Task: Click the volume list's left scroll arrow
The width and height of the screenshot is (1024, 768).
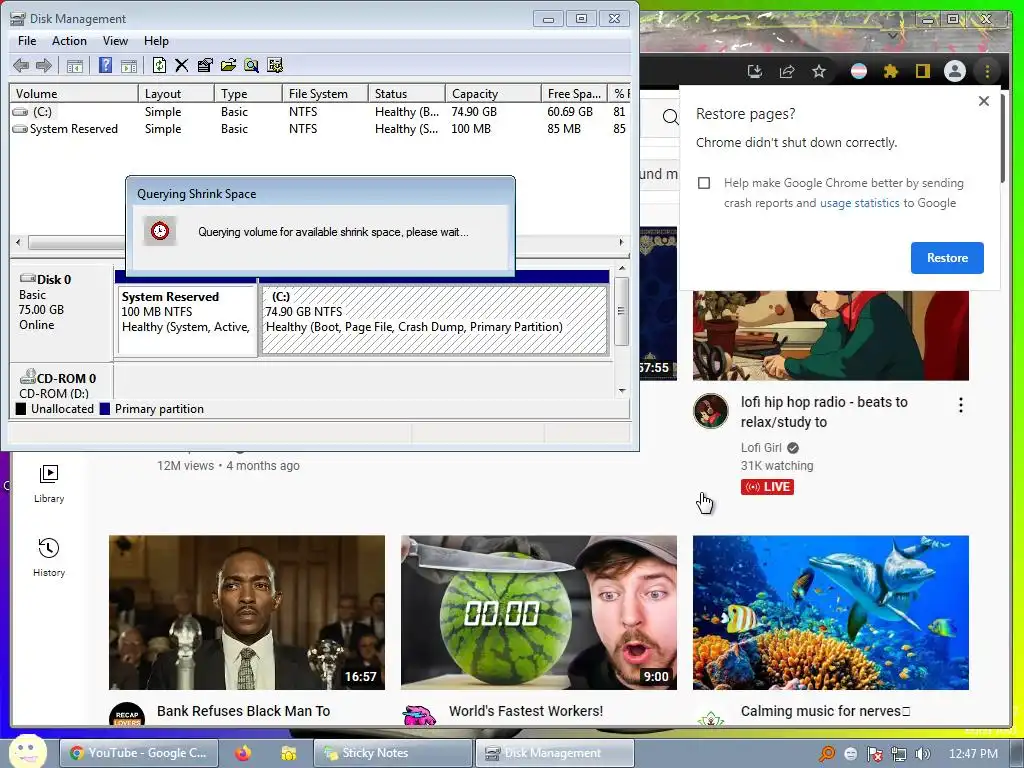Action: [x=18, y=242]
